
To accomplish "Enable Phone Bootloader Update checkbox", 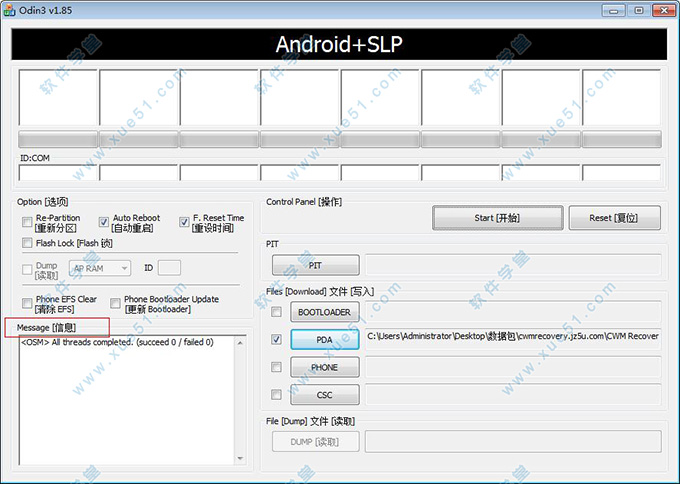I will 116,302.
